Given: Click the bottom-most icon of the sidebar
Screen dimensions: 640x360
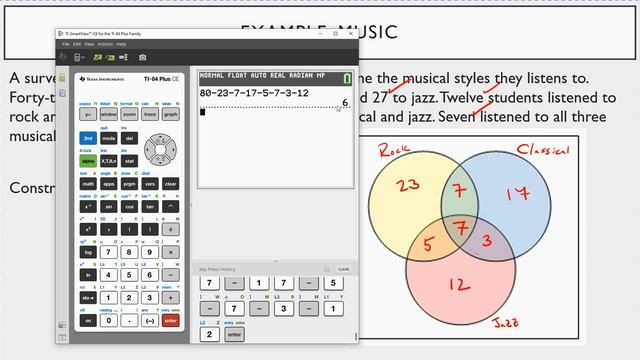Looking at the screenshot, I should pos(62,338).
